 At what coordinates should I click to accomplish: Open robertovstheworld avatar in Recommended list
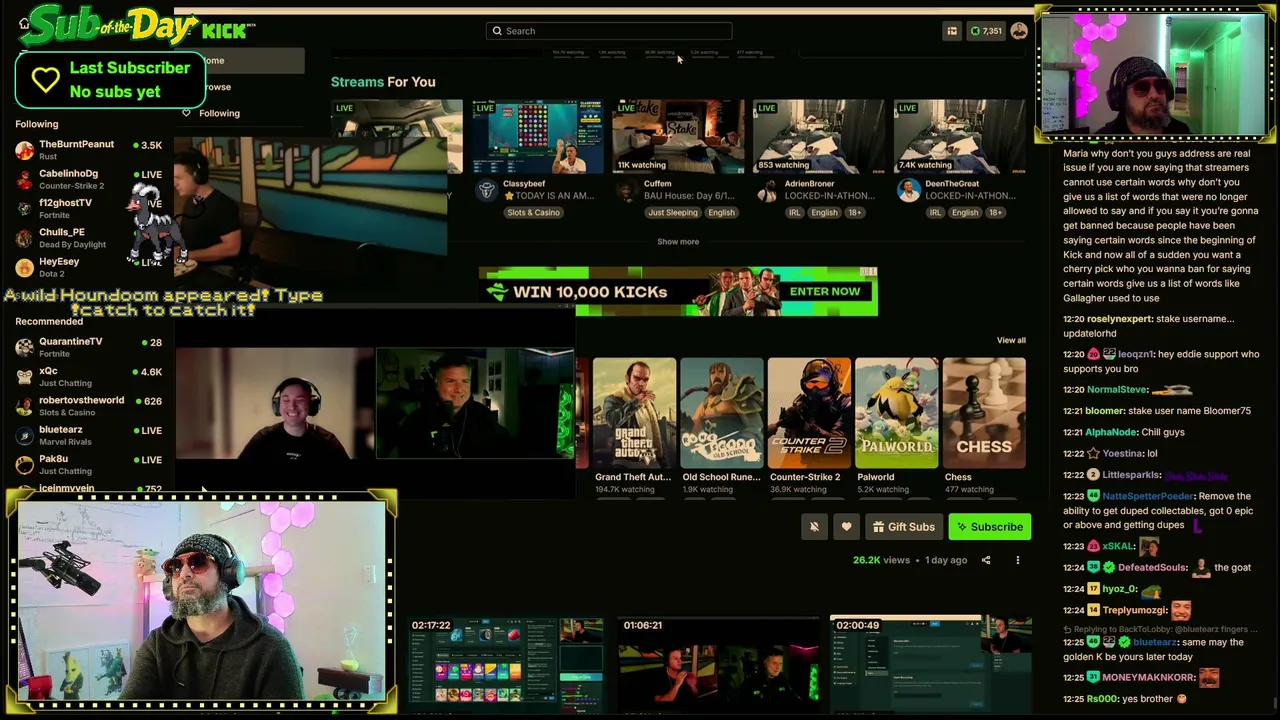(24, 406)
